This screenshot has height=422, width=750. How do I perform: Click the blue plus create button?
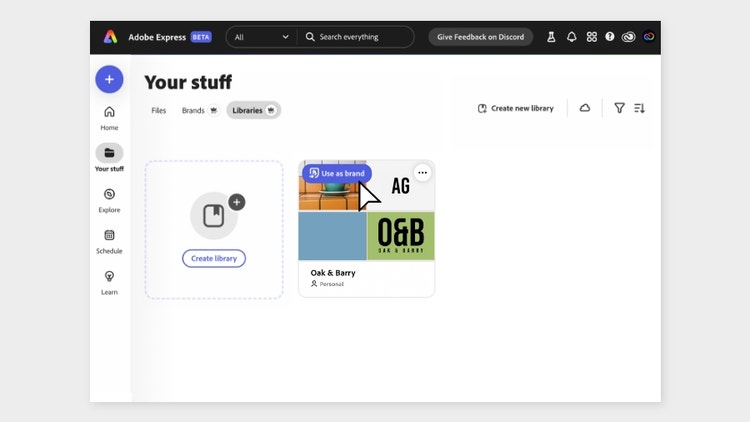pos(109,79)
